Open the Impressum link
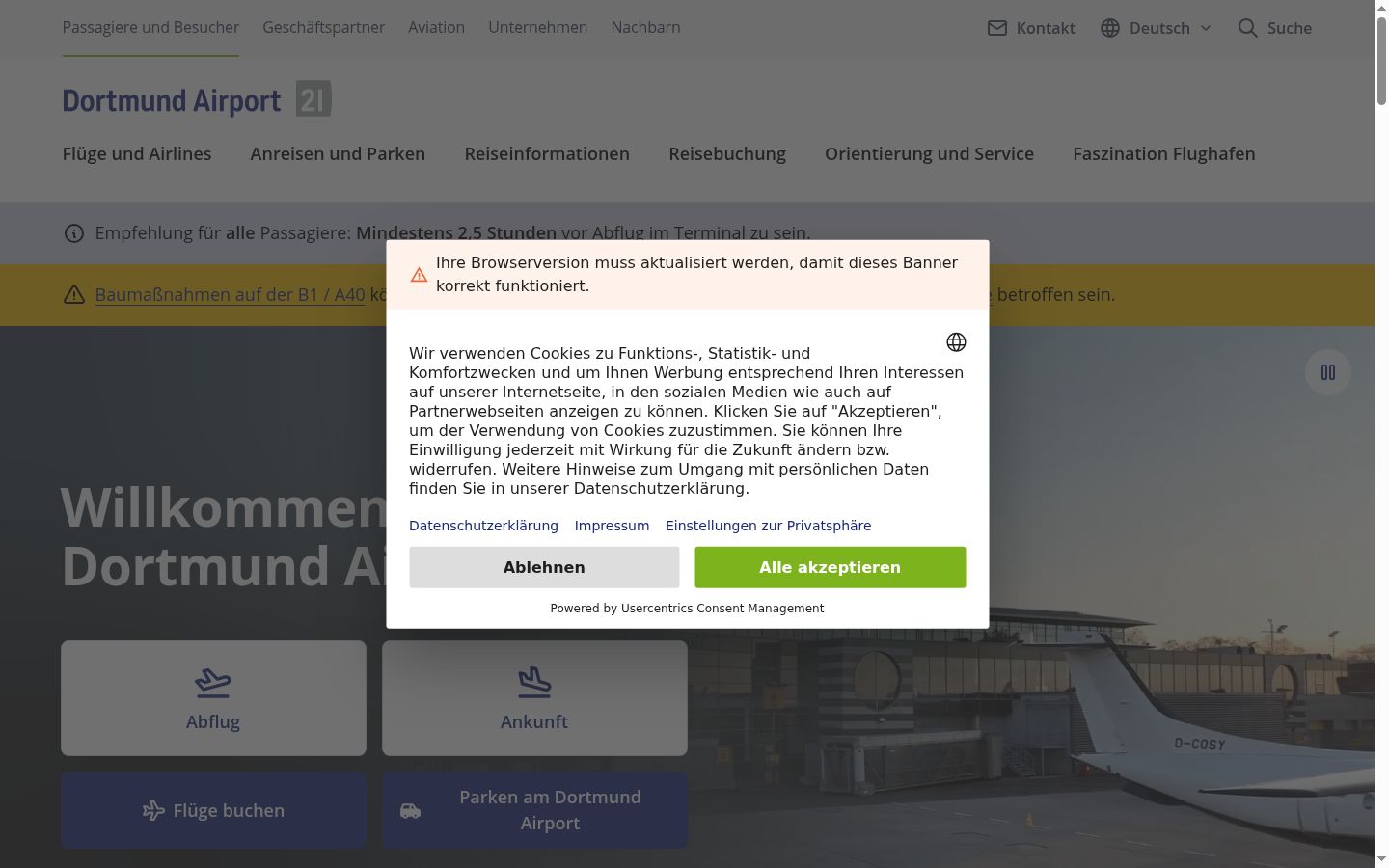The height and width of the screenshot is (868, 1389). coord(612,526)
